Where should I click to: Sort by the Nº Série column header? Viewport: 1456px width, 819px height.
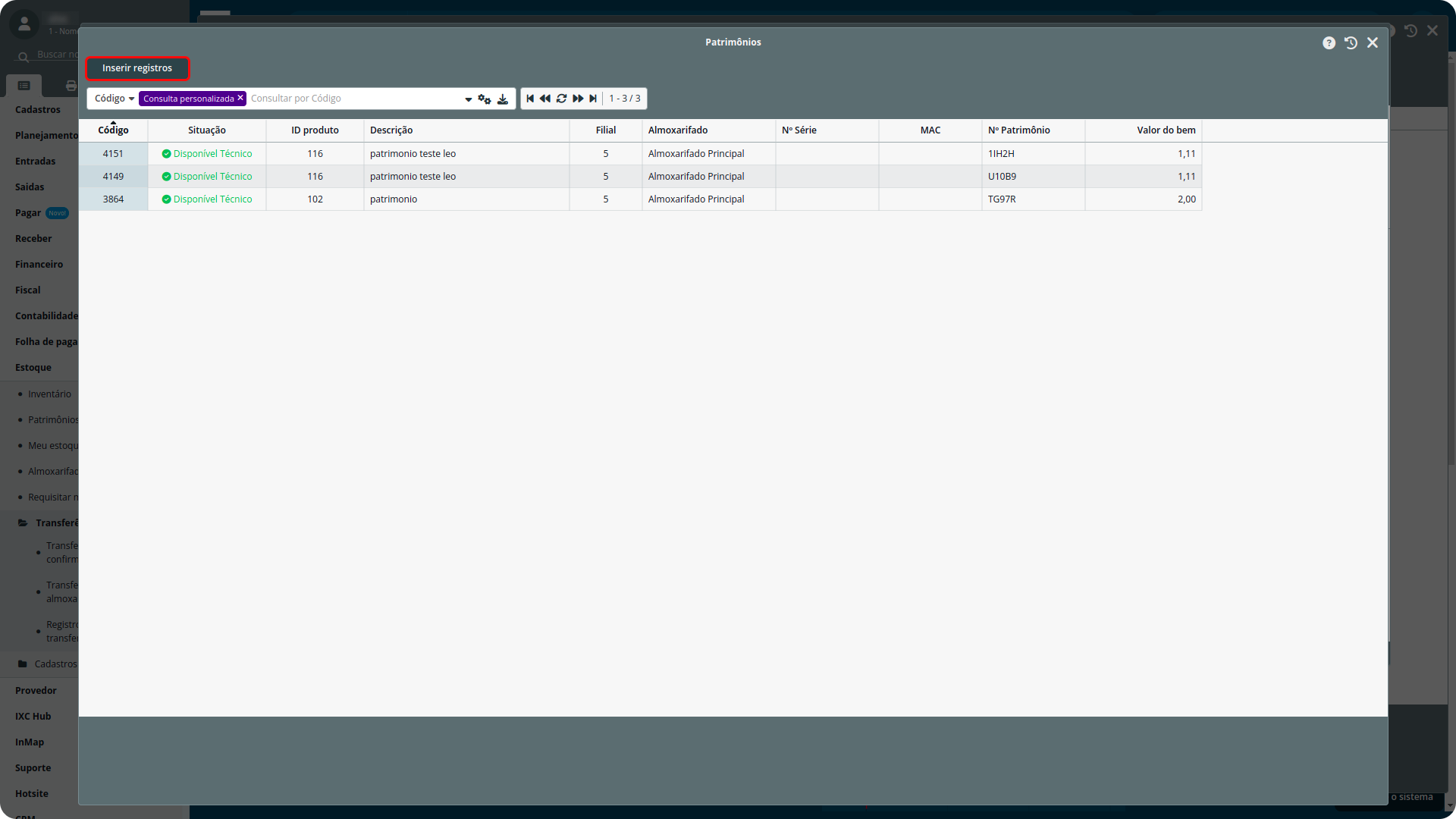(x=827, y=130)
